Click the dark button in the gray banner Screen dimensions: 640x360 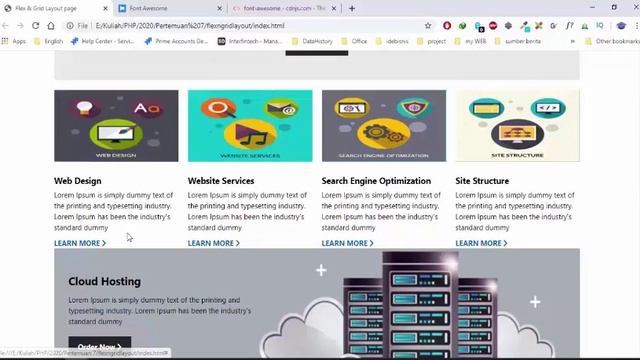click(317, 53)
